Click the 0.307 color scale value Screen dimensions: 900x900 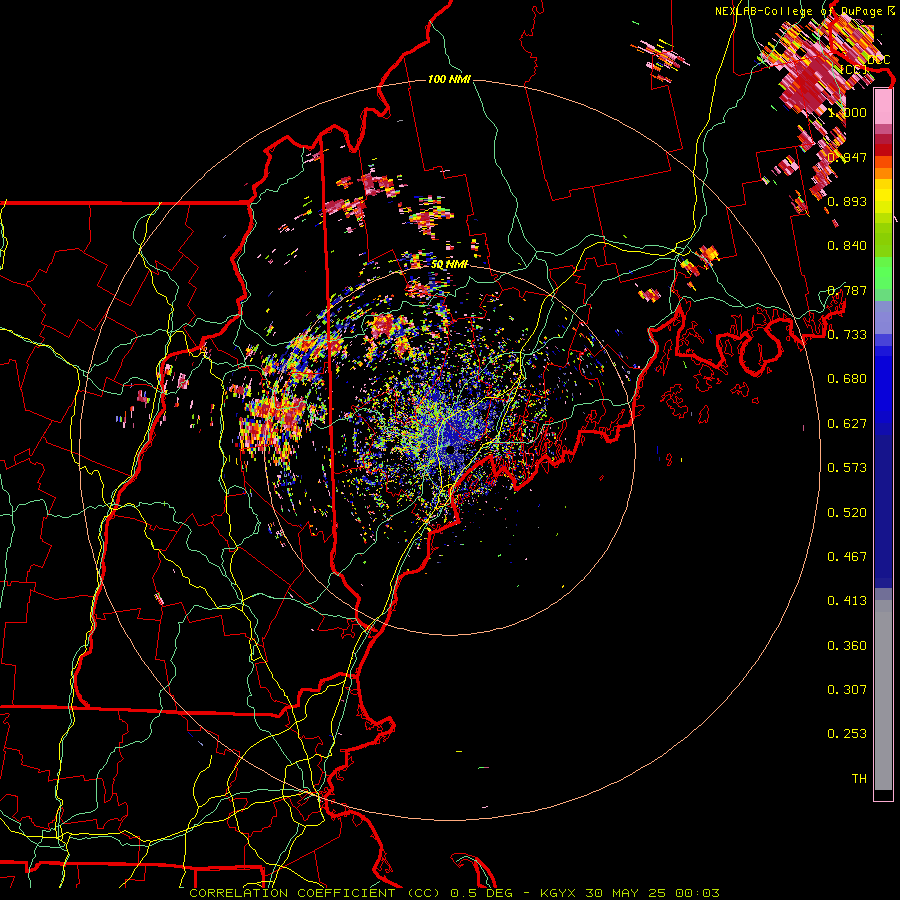point(847,690)
